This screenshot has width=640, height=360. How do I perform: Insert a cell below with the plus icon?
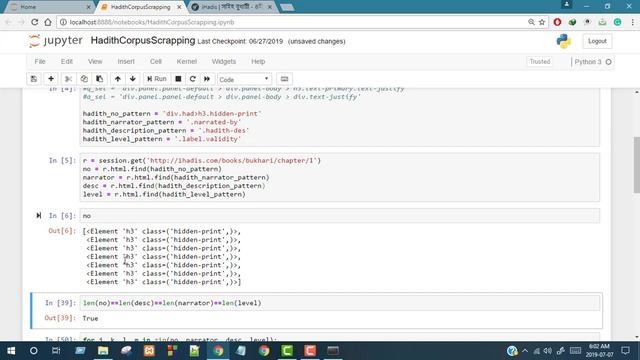click(x=51, y=79)
